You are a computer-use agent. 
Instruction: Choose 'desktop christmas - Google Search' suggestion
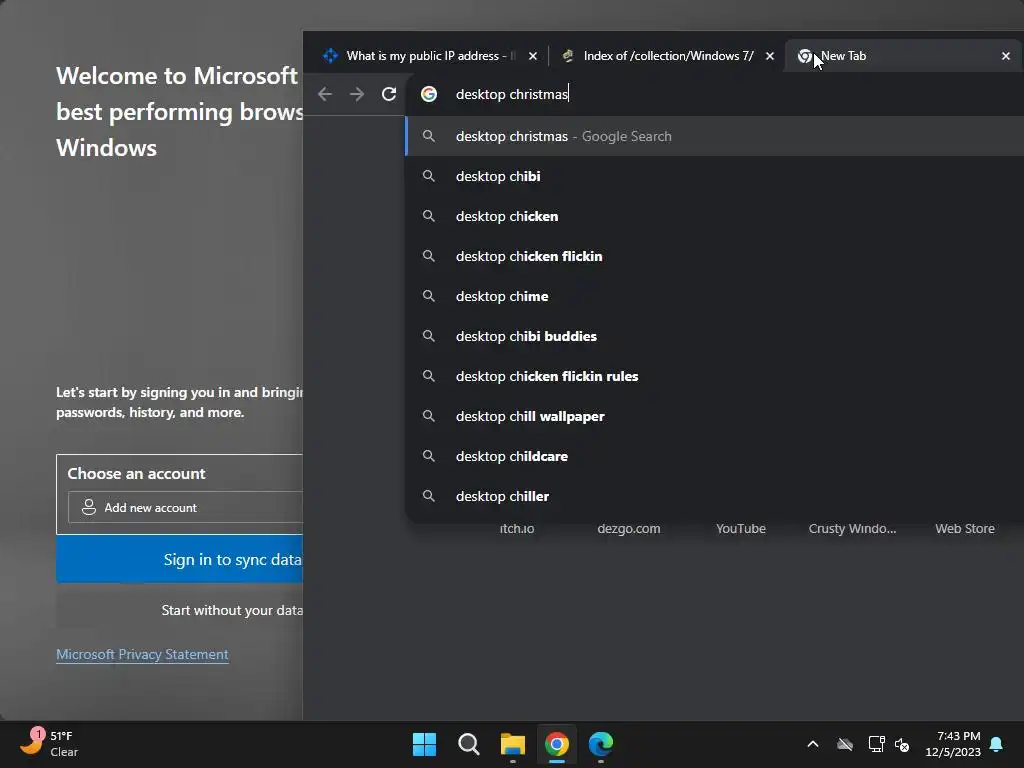tap(714, 136)
